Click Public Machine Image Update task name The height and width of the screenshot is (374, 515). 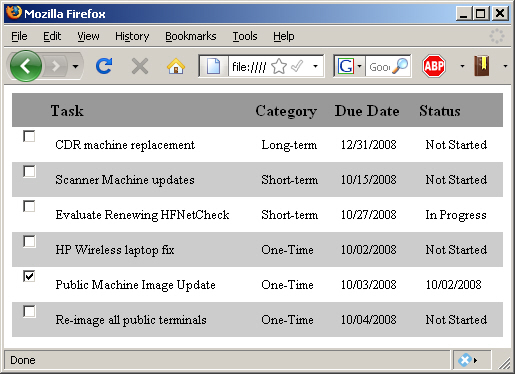pyautogui.click(x=135, y=285)
